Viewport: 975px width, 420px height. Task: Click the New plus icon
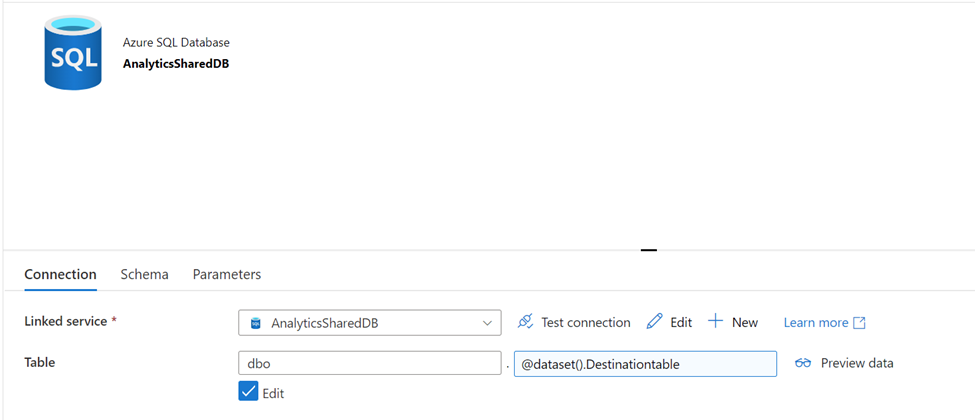click(716, 322)
